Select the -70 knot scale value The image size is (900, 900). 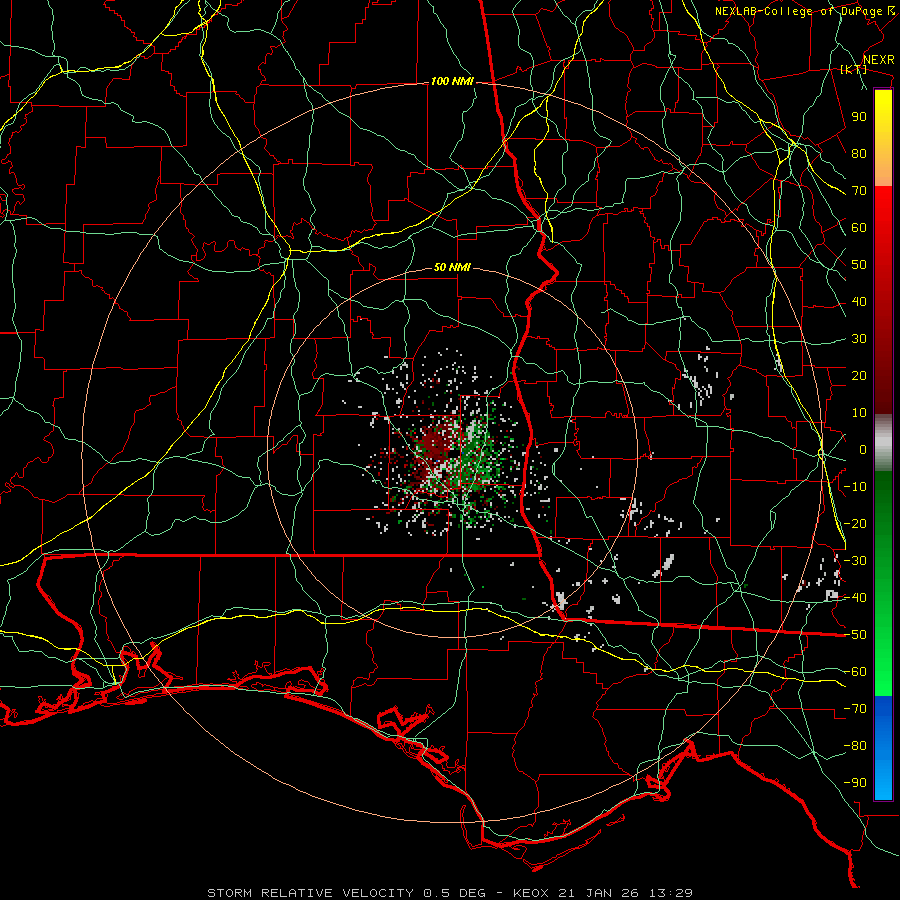click(x=855, y=709)
